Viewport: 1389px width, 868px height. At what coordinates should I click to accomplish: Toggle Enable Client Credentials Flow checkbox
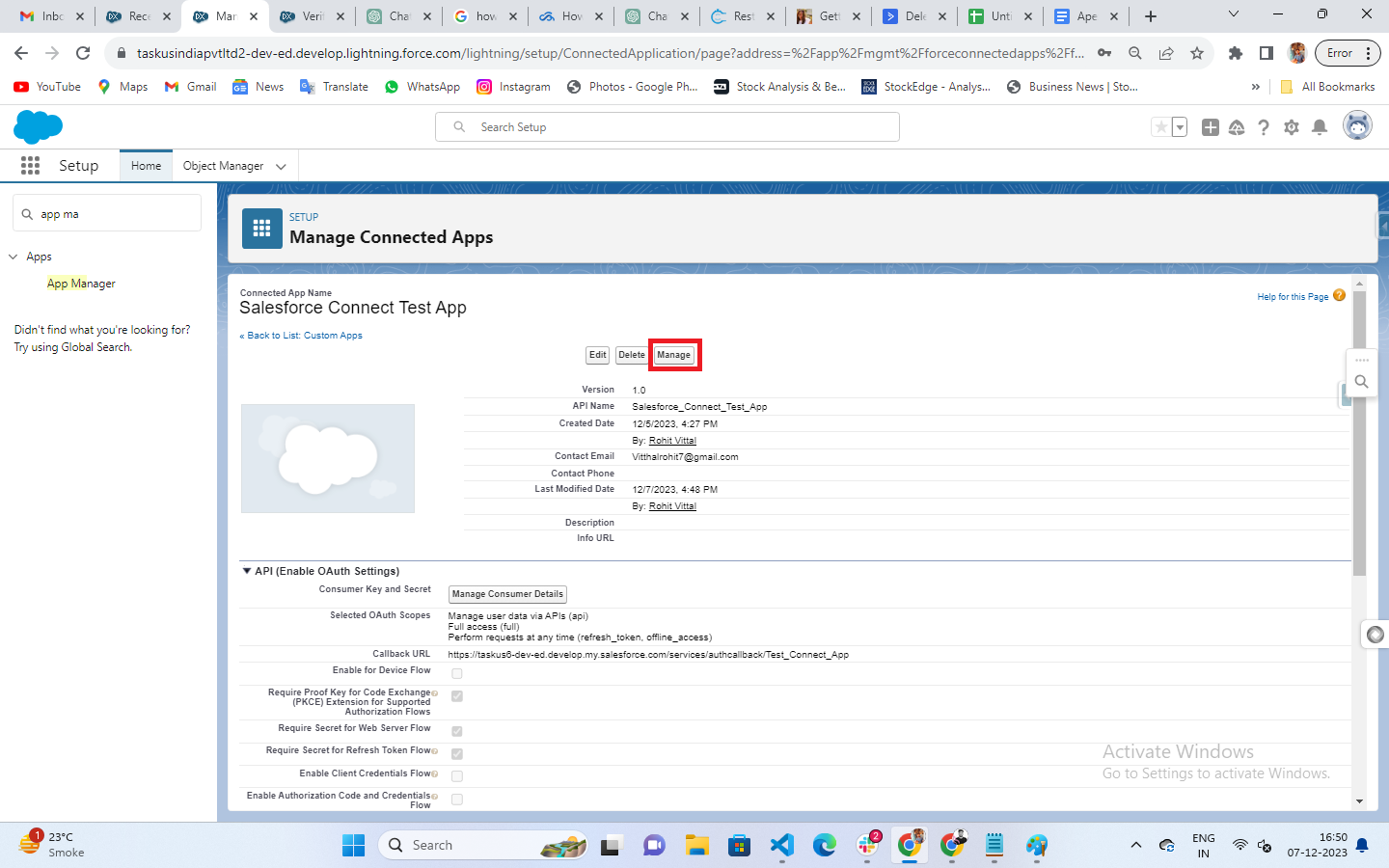coord(457,776)
